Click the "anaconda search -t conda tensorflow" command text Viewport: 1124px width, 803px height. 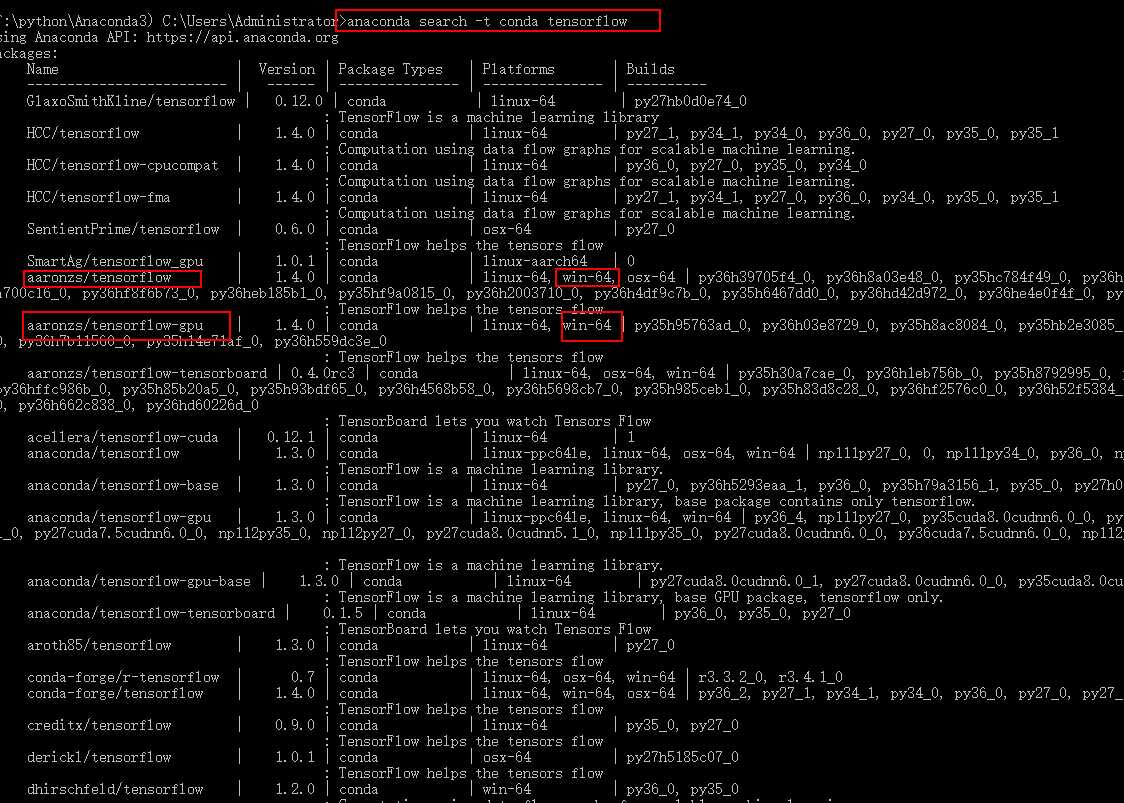click(x=487, y=22)
